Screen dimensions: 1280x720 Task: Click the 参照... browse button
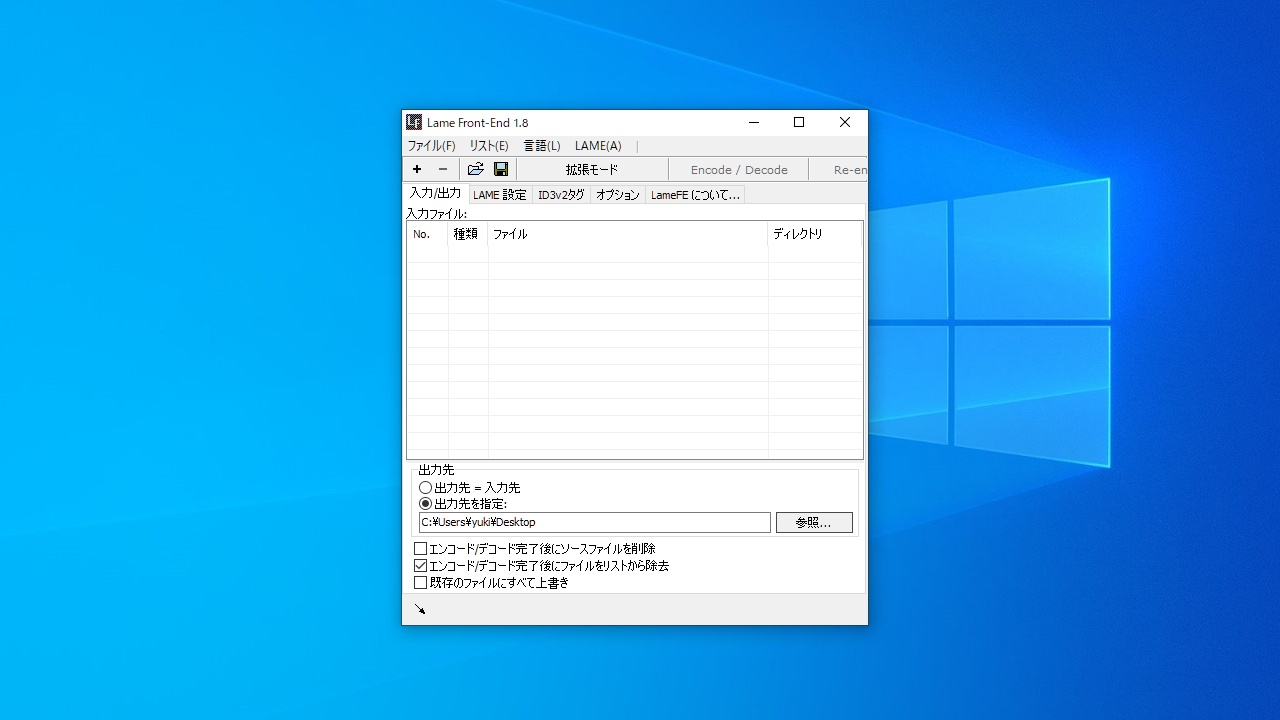(x=814, y=523)
